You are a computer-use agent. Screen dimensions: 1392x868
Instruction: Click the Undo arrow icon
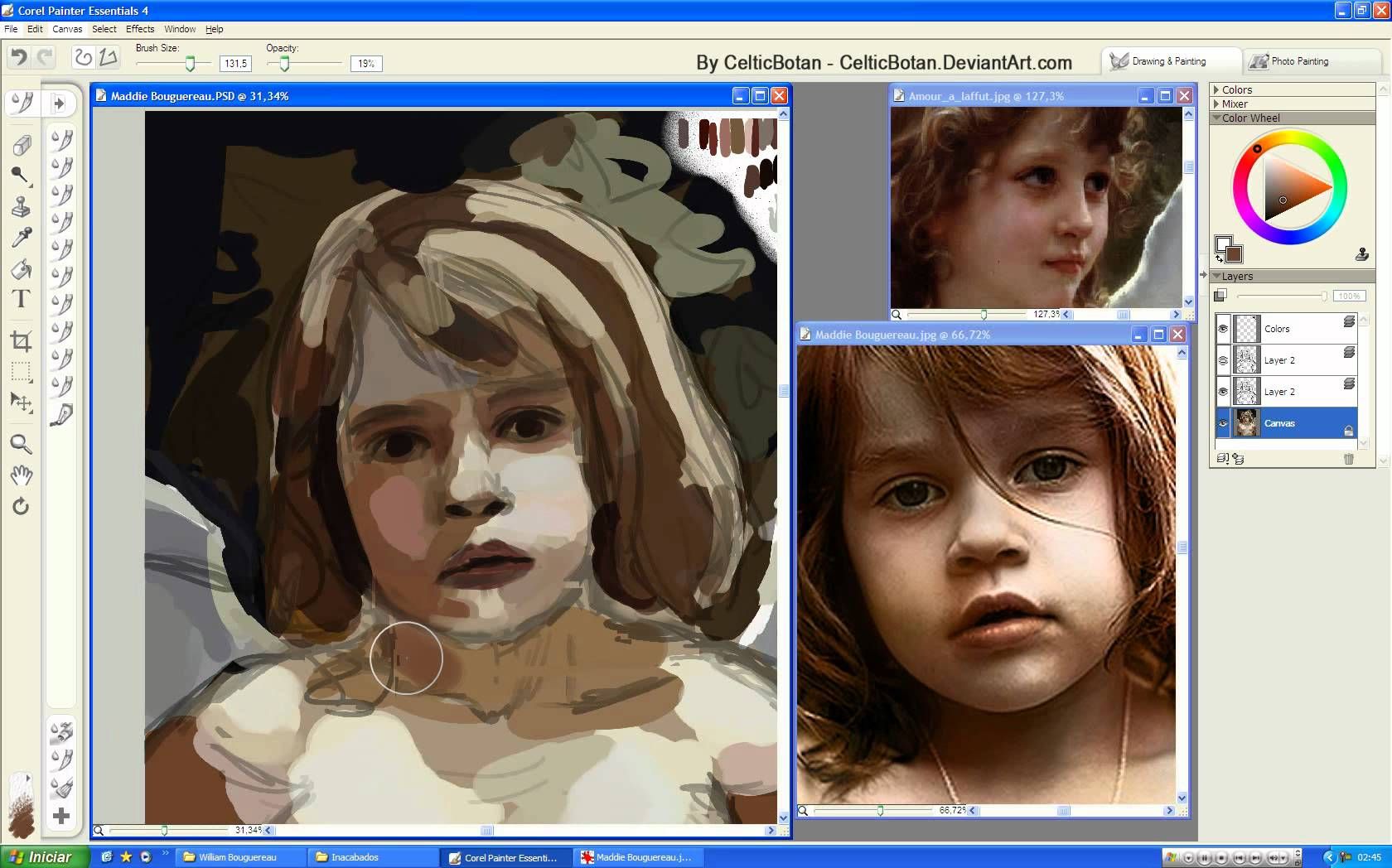[x=18, y=56]
